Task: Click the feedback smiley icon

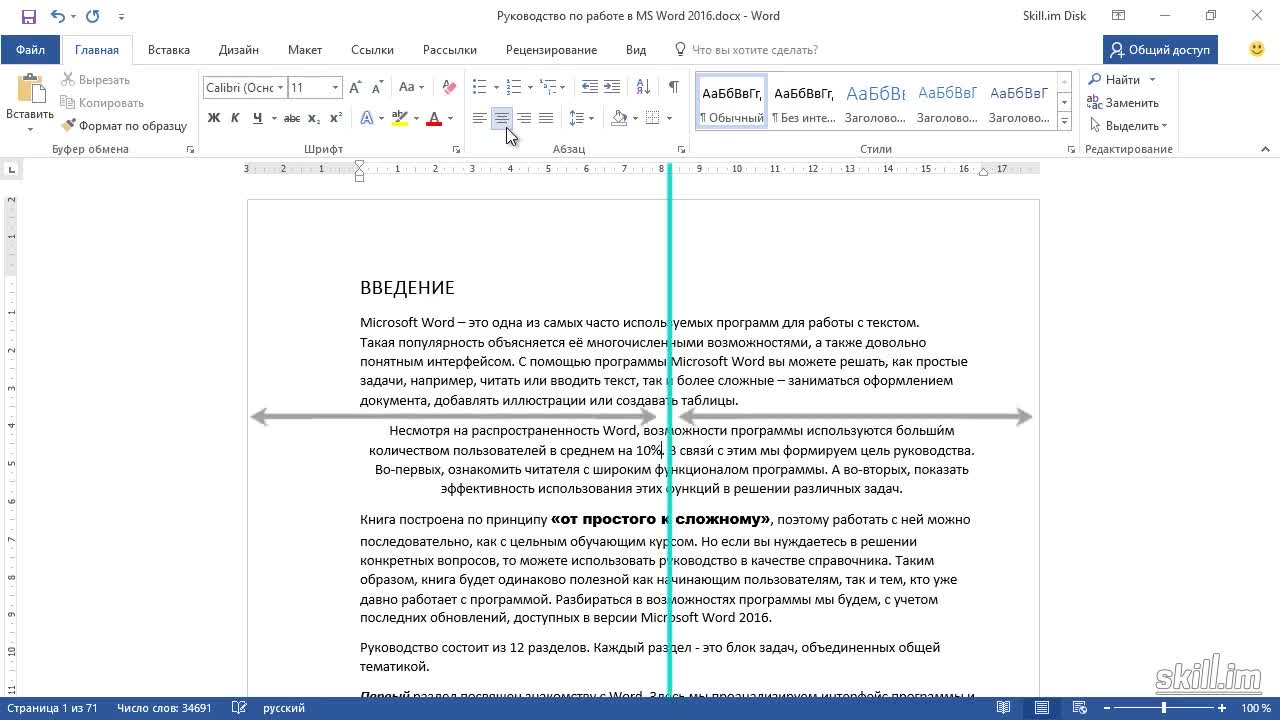Action: click(x=1257, y=49)
